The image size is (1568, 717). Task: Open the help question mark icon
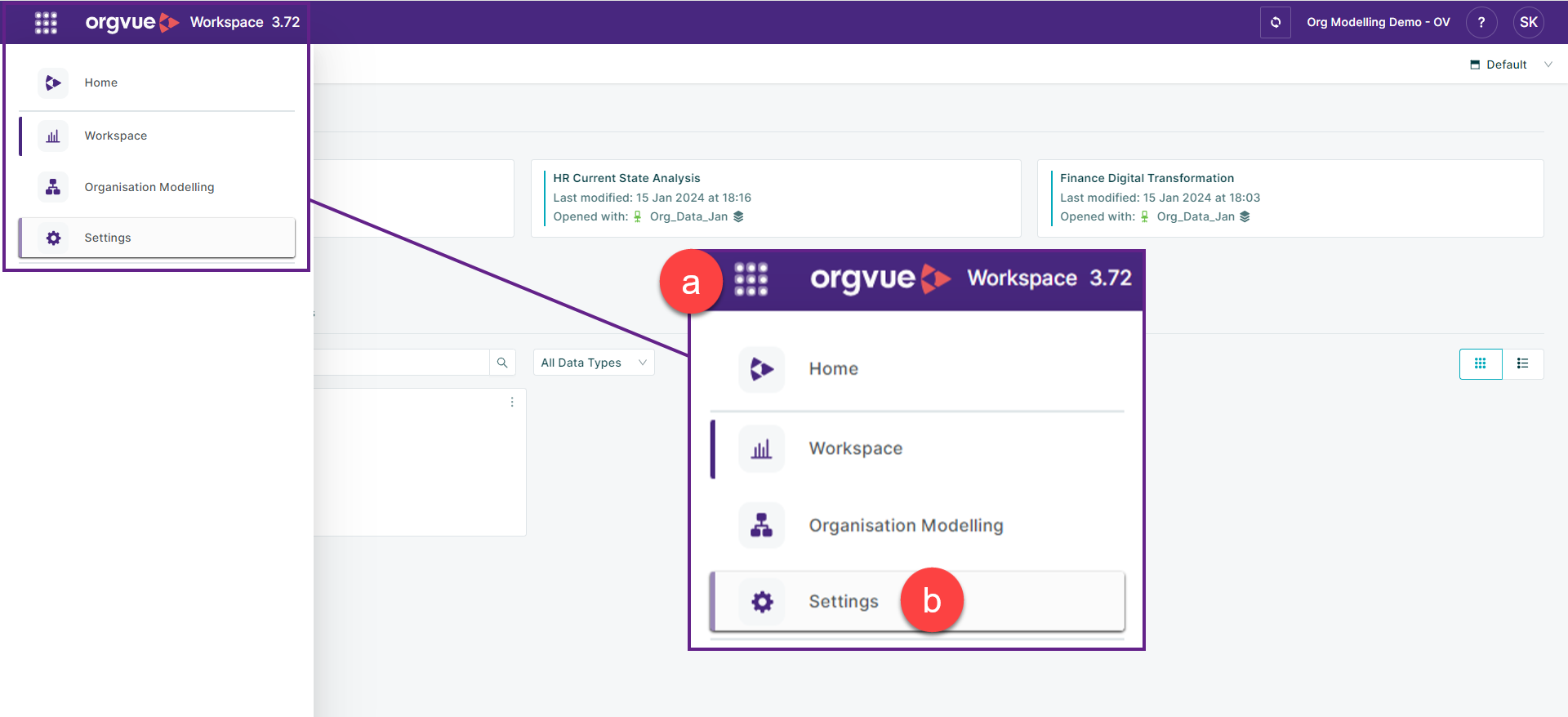[x=1481, y=22]
